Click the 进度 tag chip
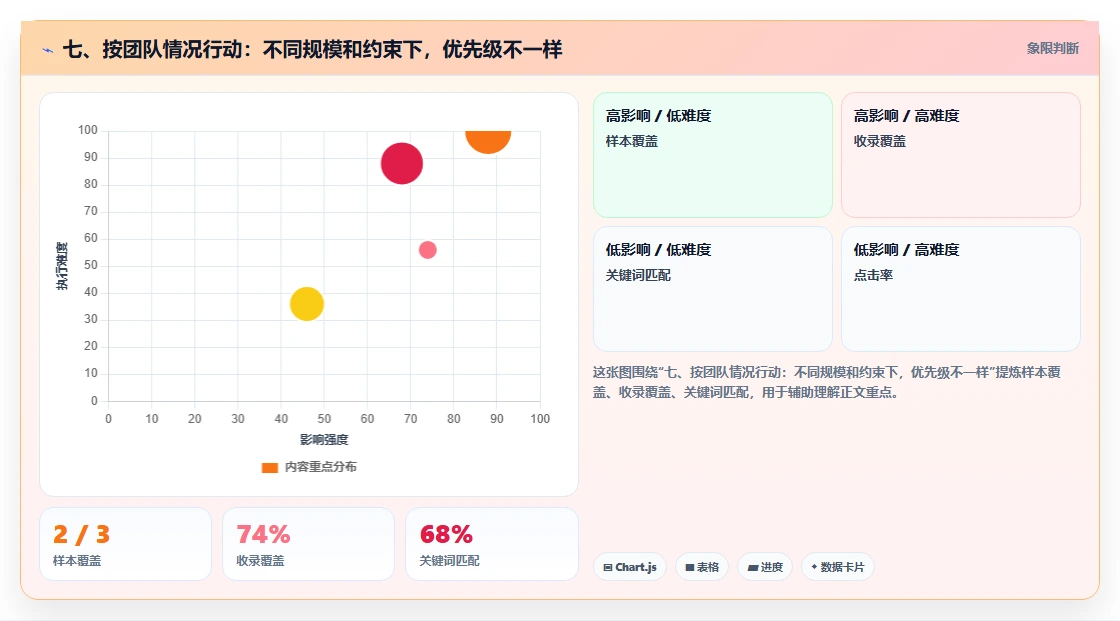The width and height of the screenshot is (1120, 621). 765,567
